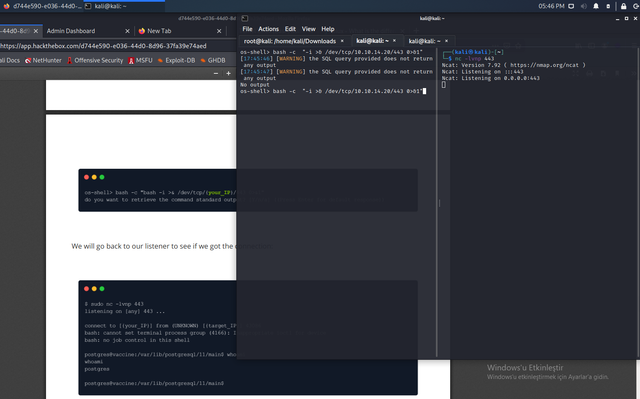The width and height of the screenshot is (640, 399).
Task: Click 'listening on [any] 443 ...' in the PDF
Action: (x=124, y=311)
